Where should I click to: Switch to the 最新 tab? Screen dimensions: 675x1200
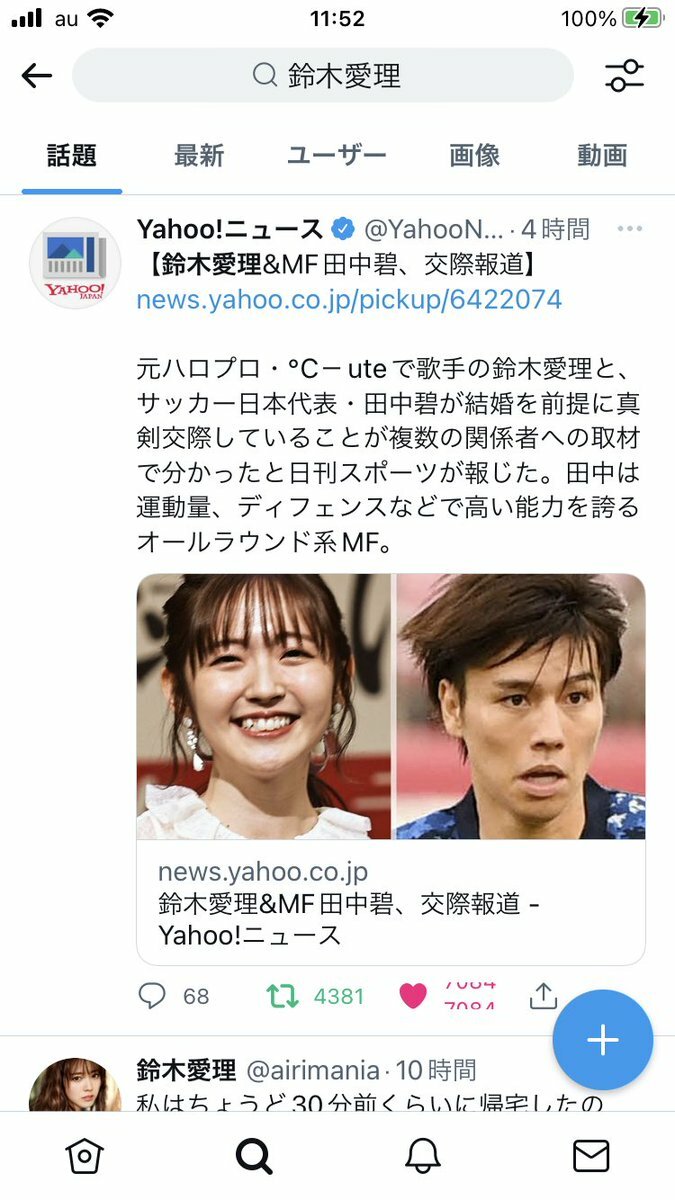[x=199, y=156]
